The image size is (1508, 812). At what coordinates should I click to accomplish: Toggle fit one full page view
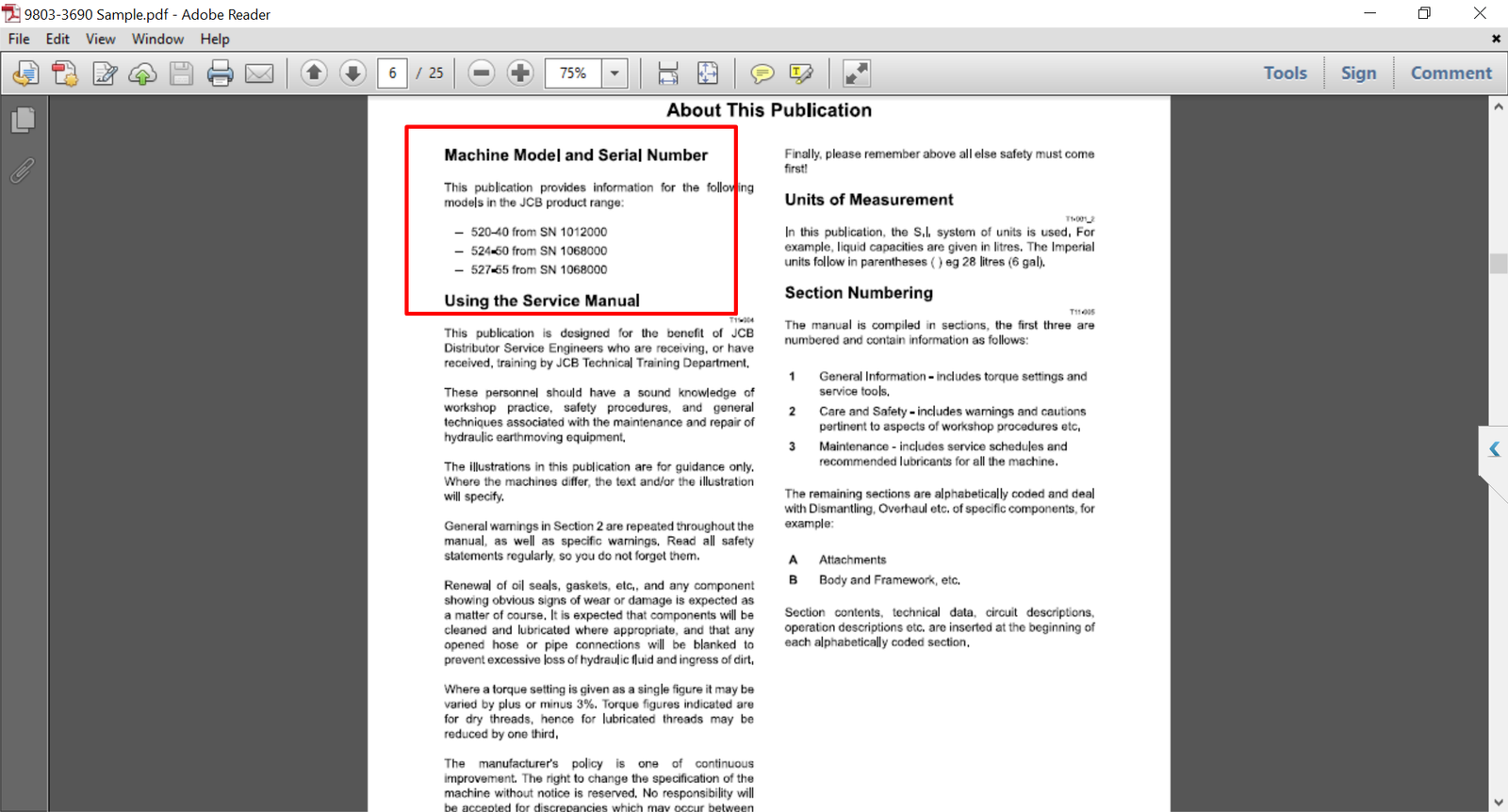tap(708, 73)
